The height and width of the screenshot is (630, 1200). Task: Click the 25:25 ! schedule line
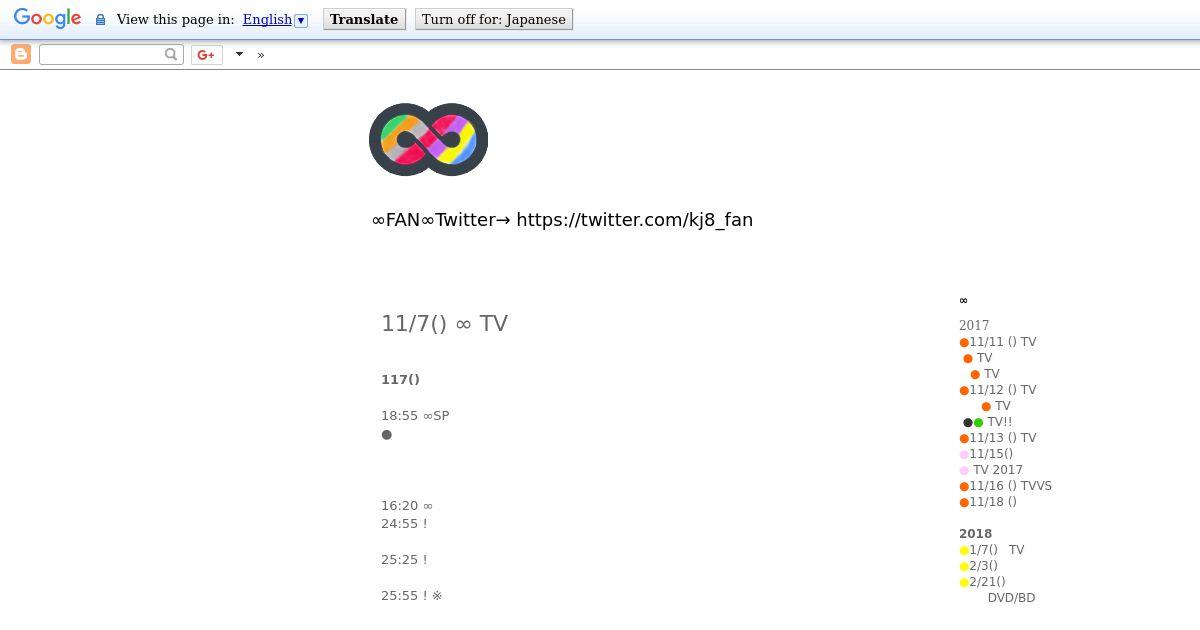click(404, 560)
